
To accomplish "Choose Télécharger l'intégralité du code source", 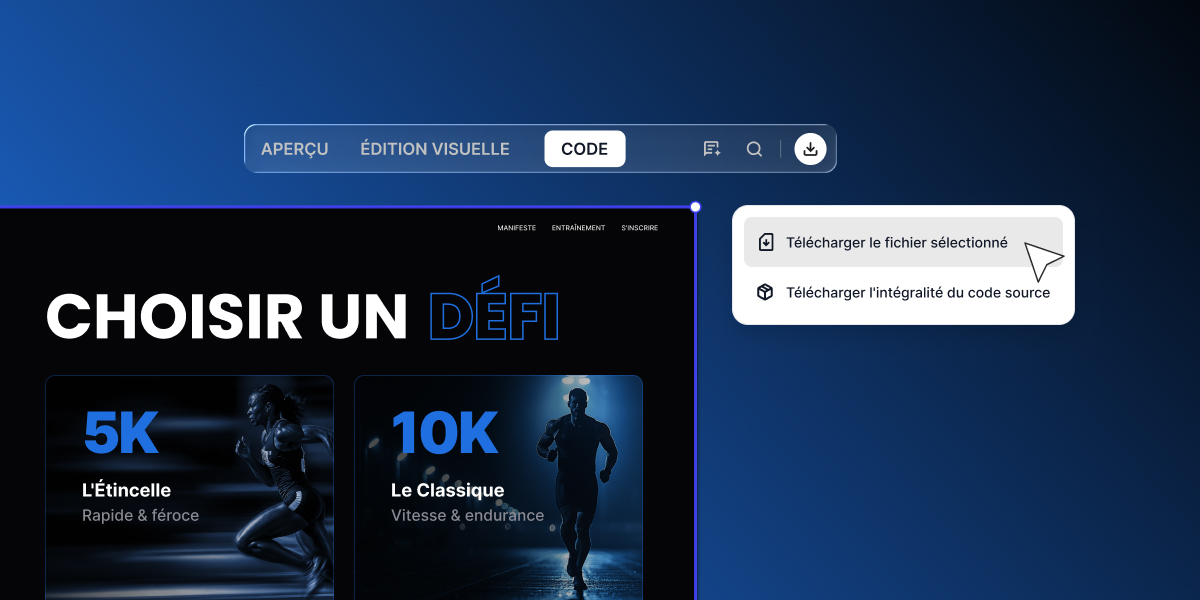I will 903,292.
